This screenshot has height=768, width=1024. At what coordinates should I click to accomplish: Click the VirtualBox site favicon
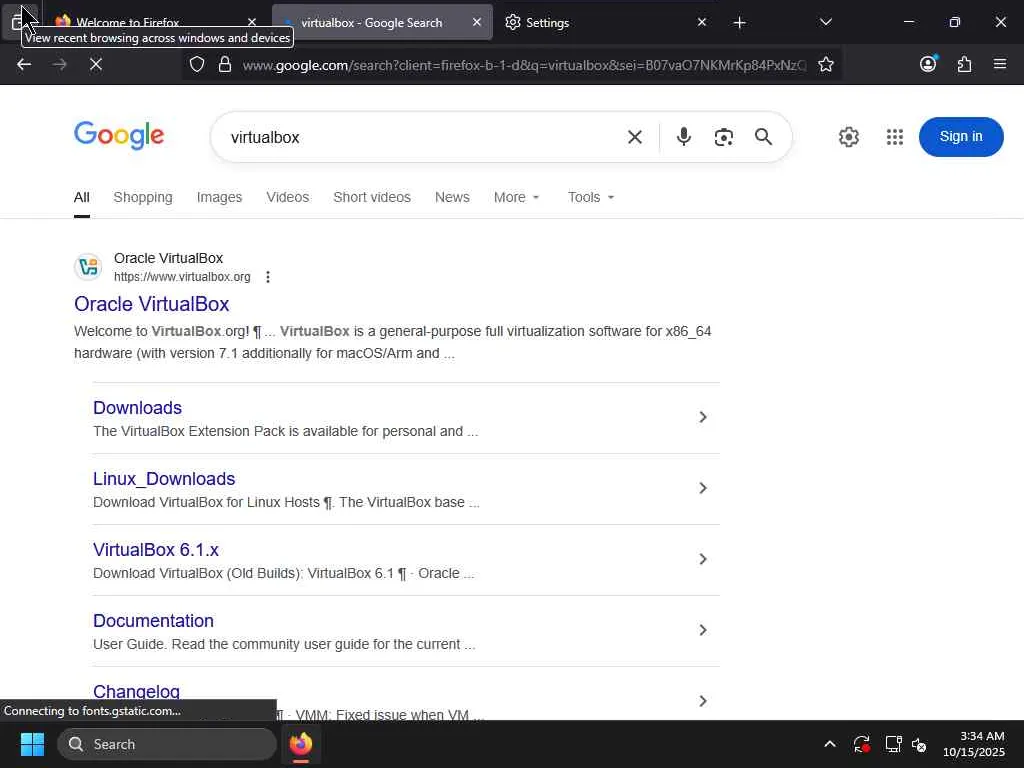[x=88, y=266]
